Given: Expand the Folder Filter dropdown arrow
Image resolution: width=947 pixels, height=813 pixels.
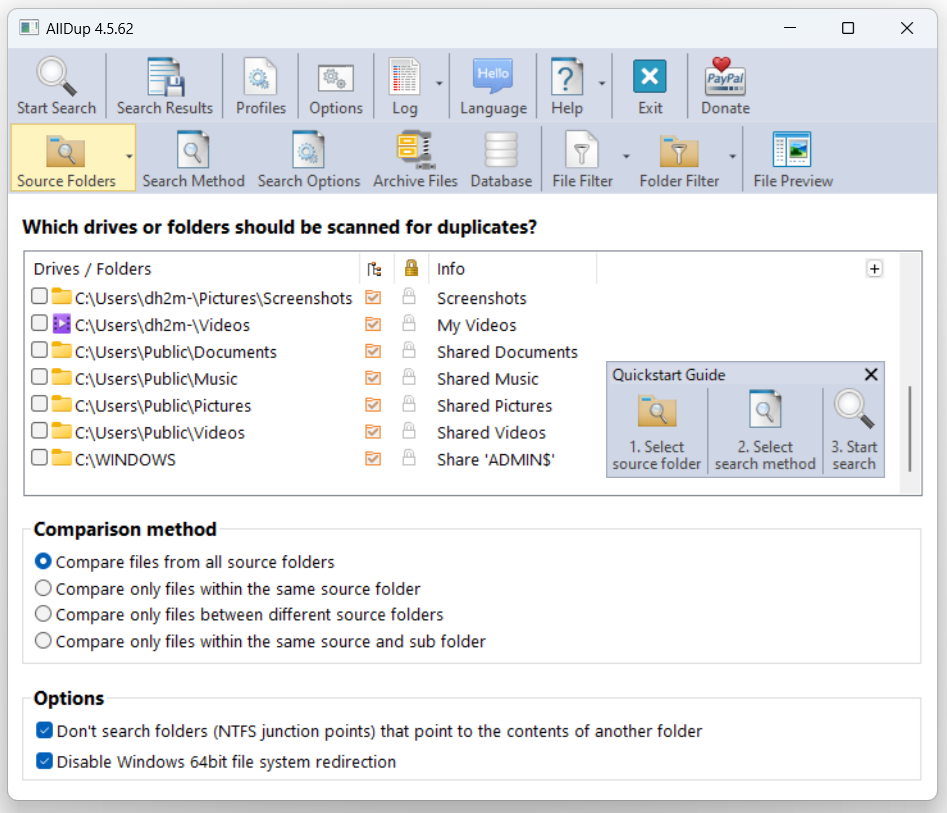Looking at the screenshot, I should pyautogui.click(x=733, y=157).
